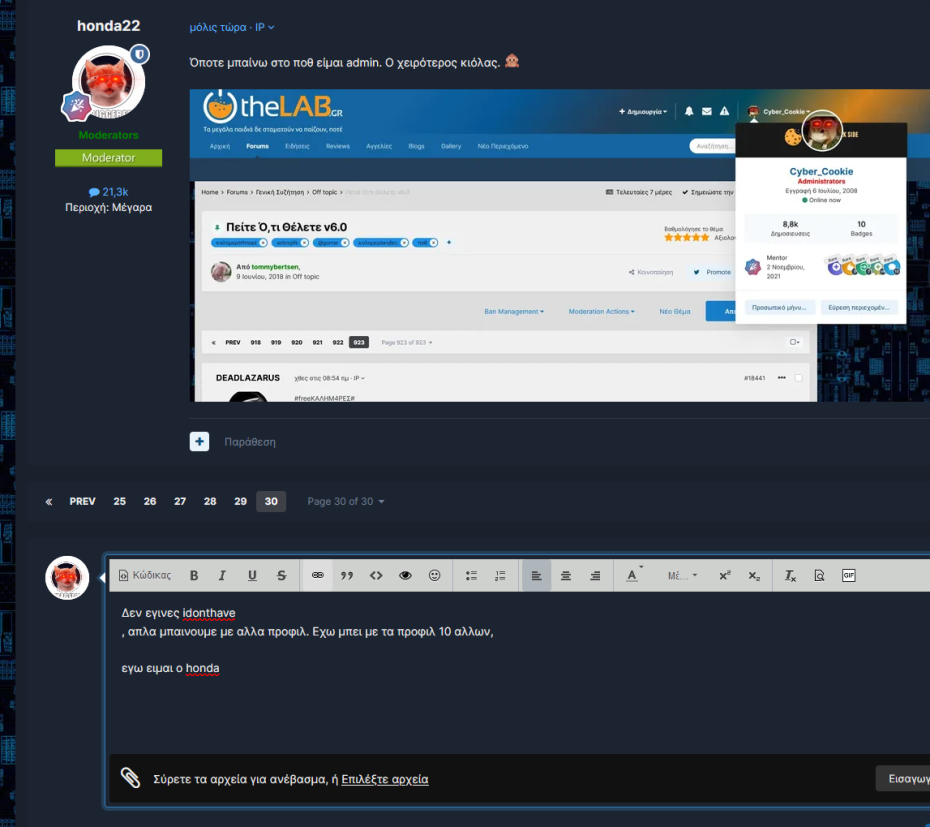Preview the post with magnifier icon

(819, 575)
